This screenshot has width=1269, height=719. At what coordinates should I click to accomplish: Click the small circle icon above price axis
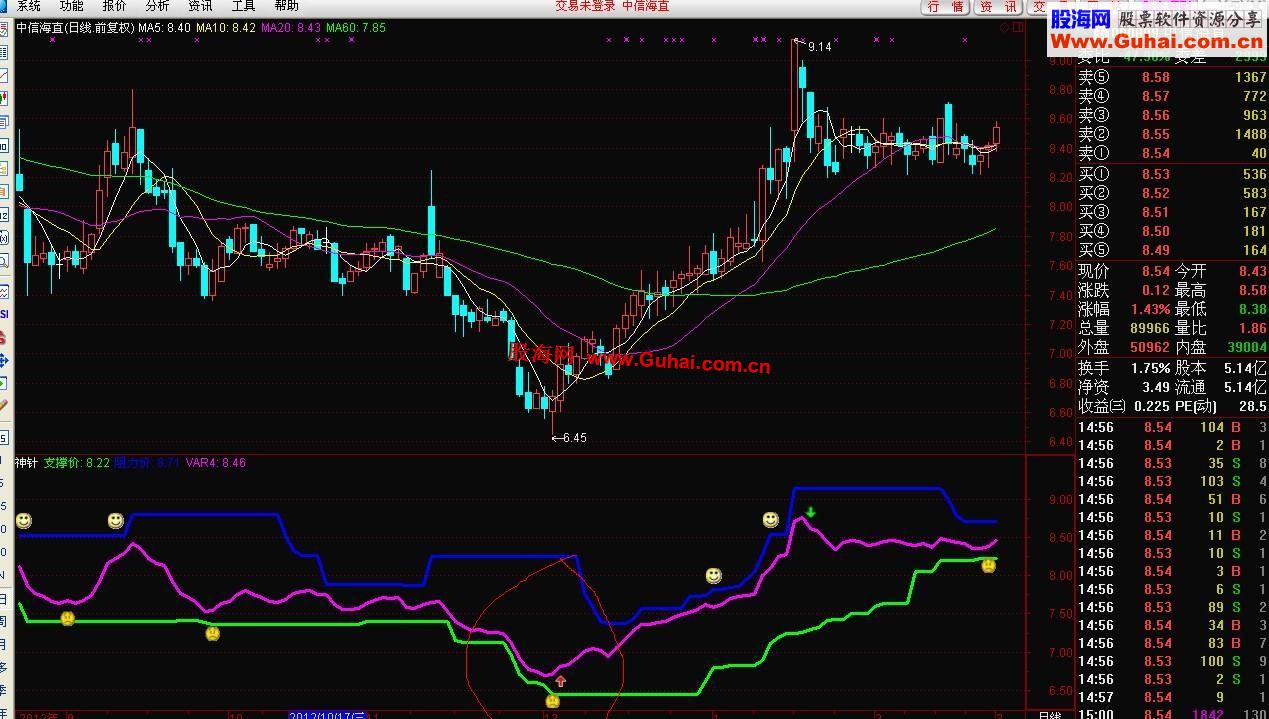1005,28
